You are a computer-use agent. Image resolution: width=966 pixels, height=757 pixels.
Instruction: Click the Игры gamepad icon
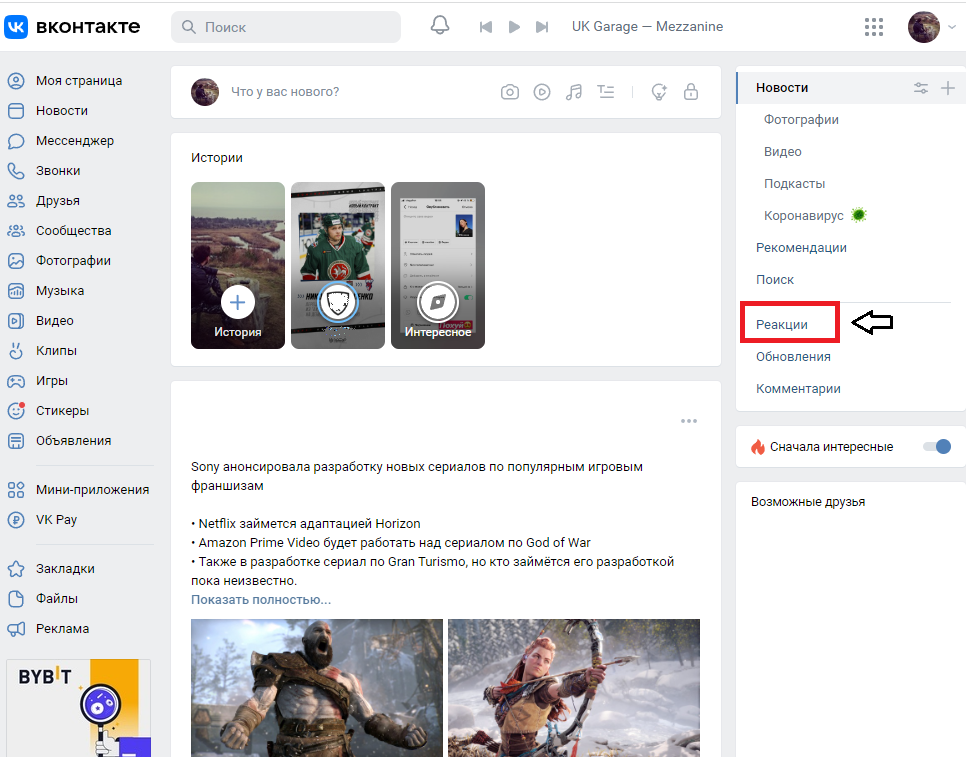16,381
